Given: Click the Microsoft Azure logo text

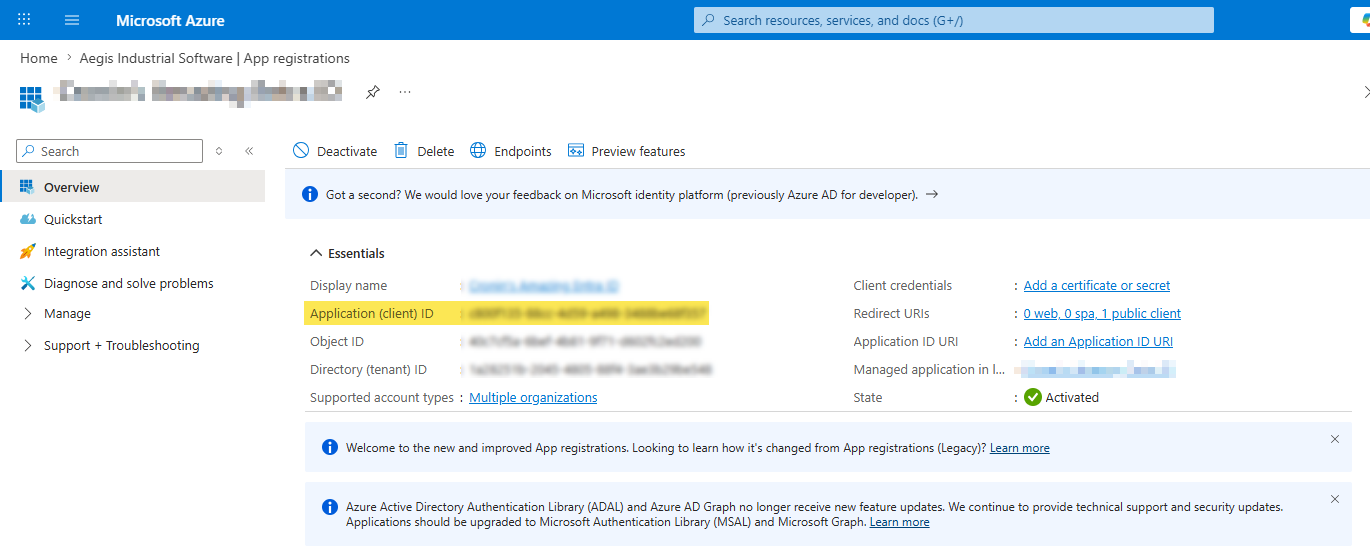Looking at the screenshot, I should (170, 20).
